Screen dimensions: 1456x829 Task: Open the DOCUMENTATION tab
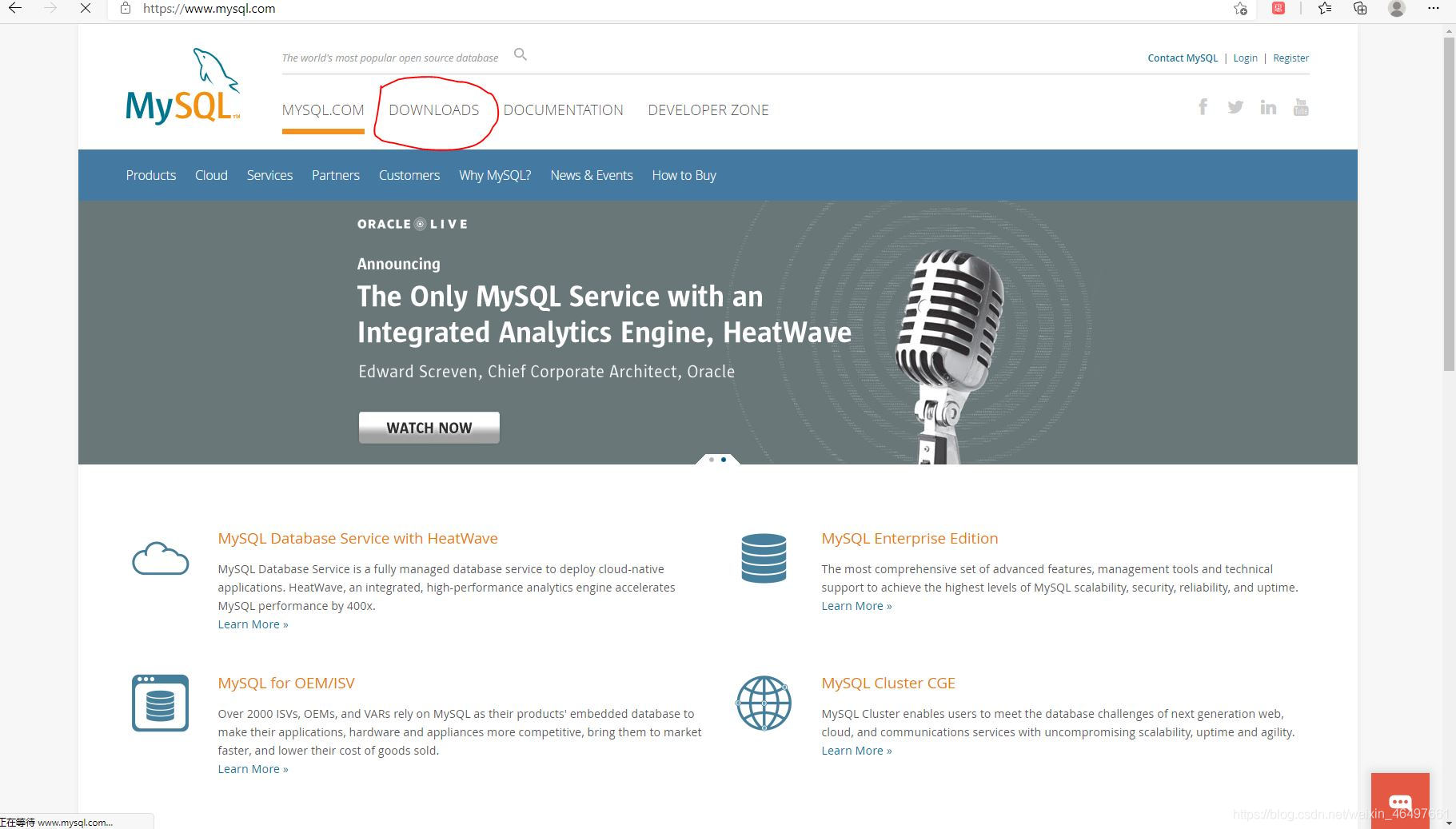coord(564,110)
